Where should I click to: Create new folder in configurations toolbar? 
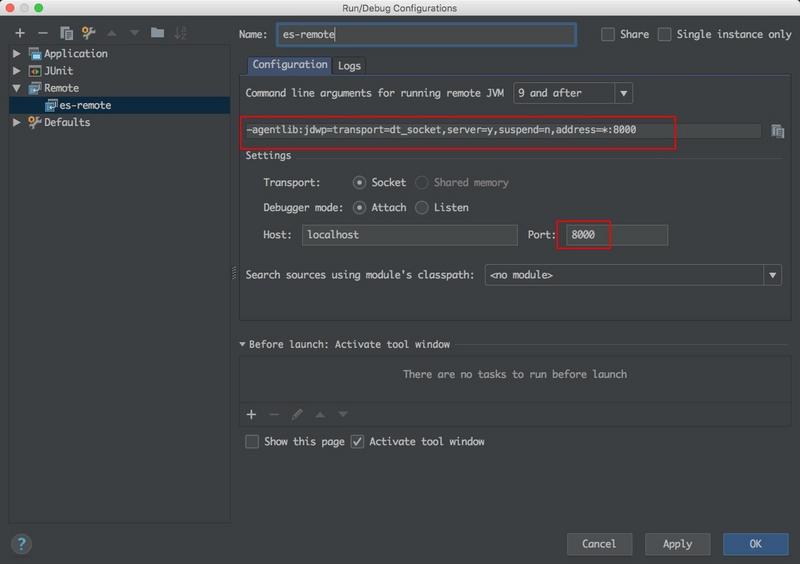157,33
